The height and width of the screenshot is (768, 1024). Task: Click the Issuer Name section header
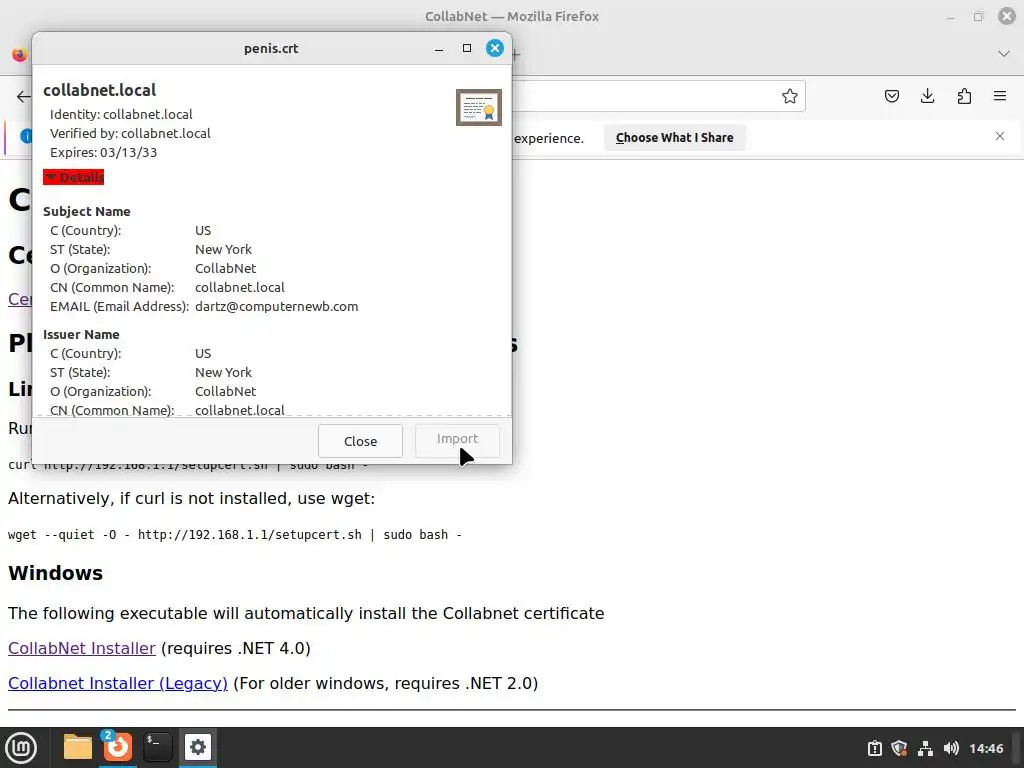point(81,334)
